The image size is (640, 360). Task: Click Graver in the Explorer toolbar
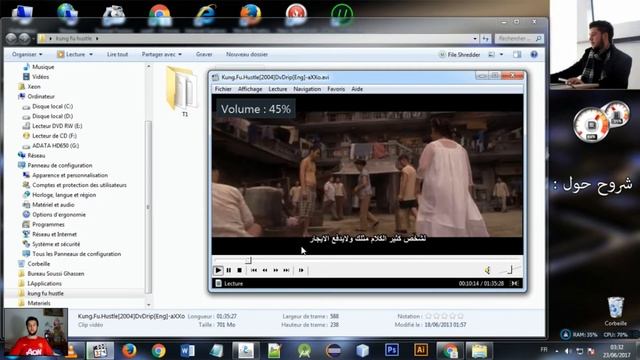coord(204,54)
